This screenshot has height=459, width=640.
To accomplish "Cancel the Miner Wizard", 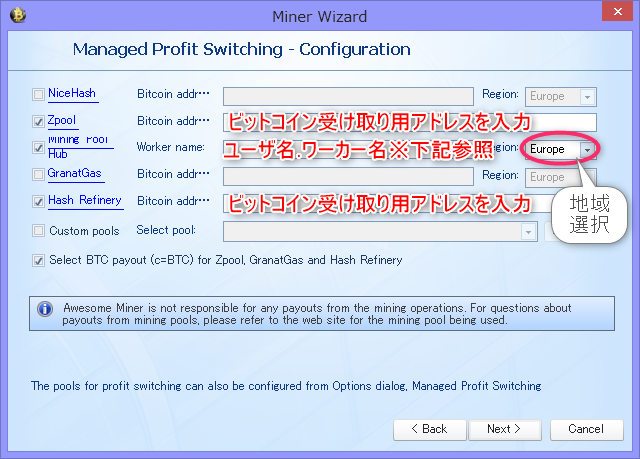I will click(587, 430).
